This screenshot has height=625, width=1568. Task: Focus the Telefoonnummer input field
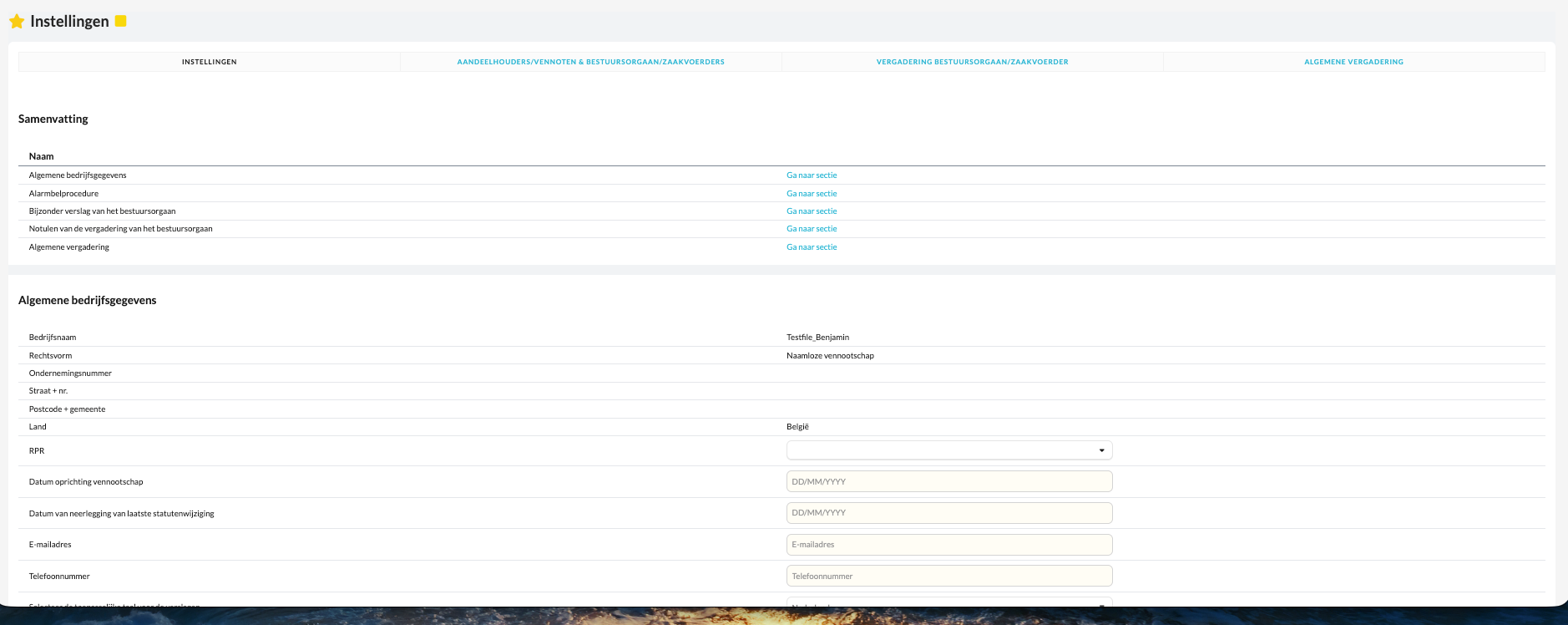click(x=949, y=576)
